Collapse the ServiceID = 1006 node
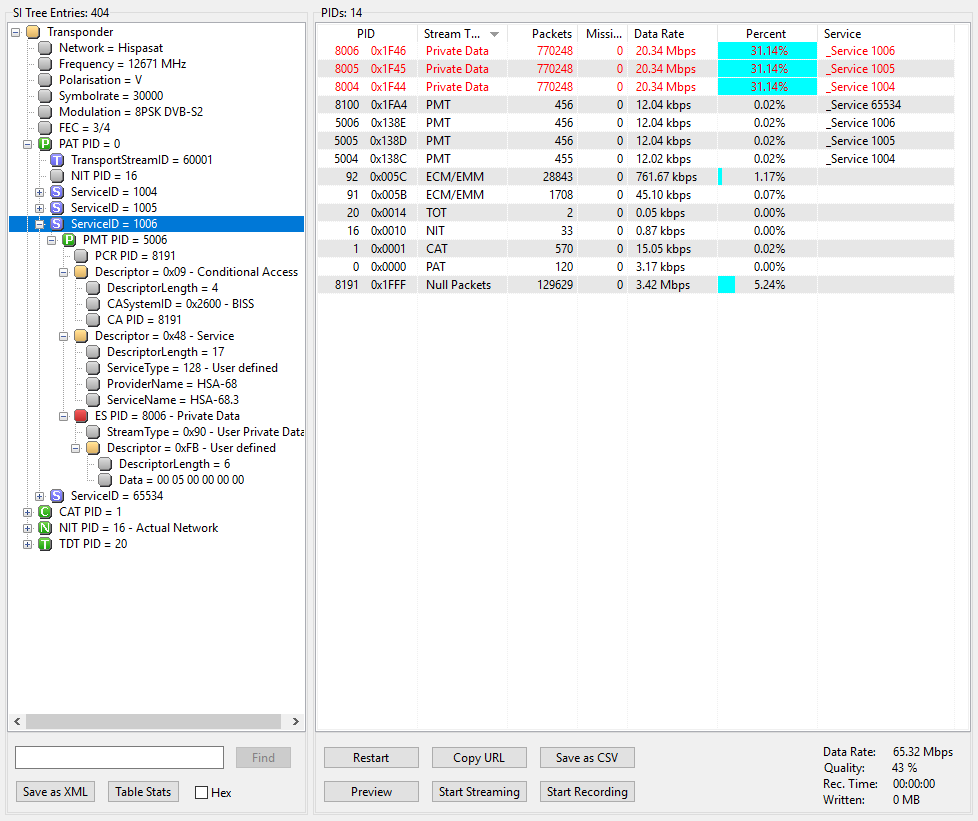 pos(39,224)
